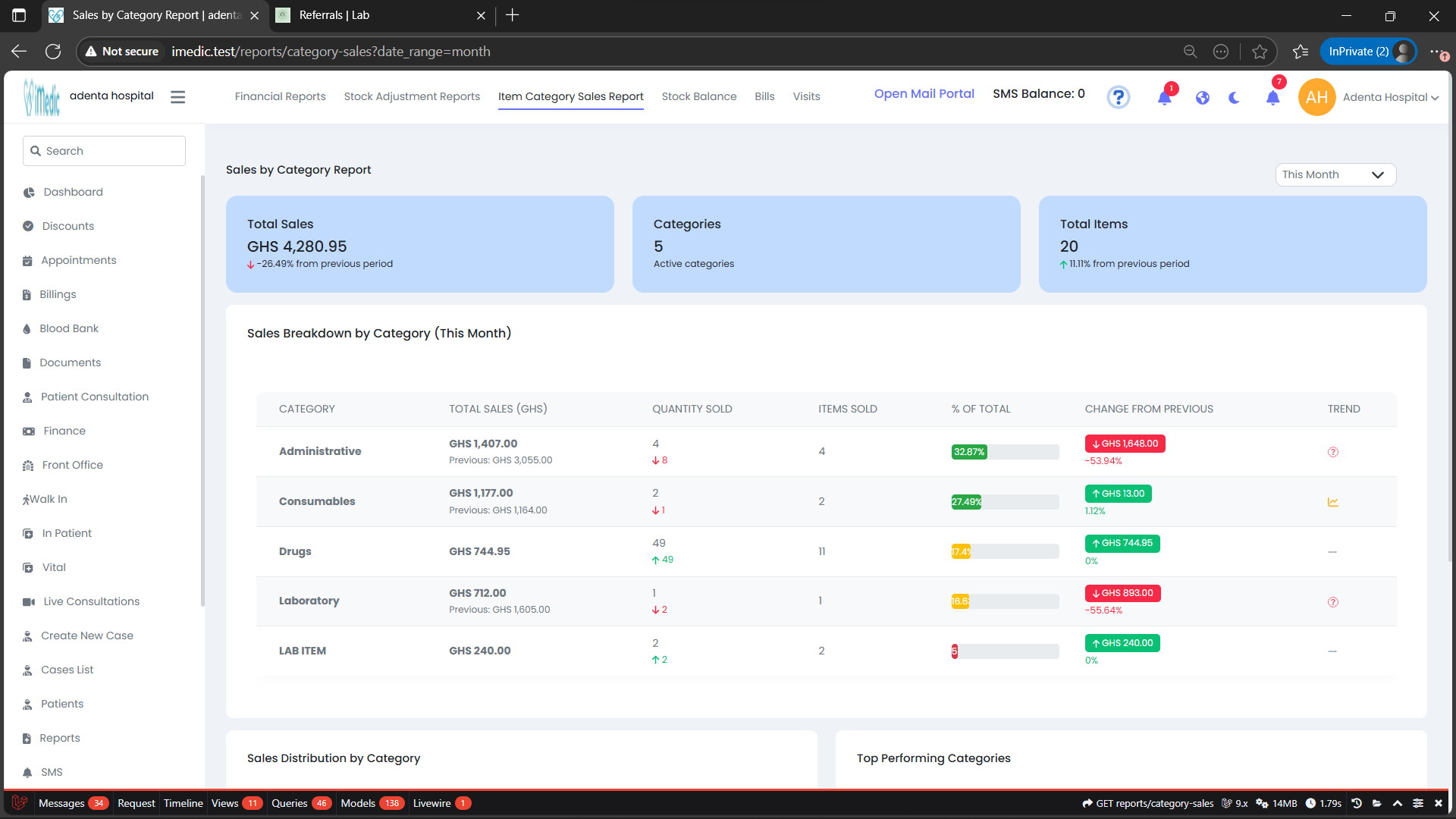Open In Patient in sidebar
Image resolution: width=1456 pixels, height=819 pixels.
pyautogui.click(x=67, y=534)
